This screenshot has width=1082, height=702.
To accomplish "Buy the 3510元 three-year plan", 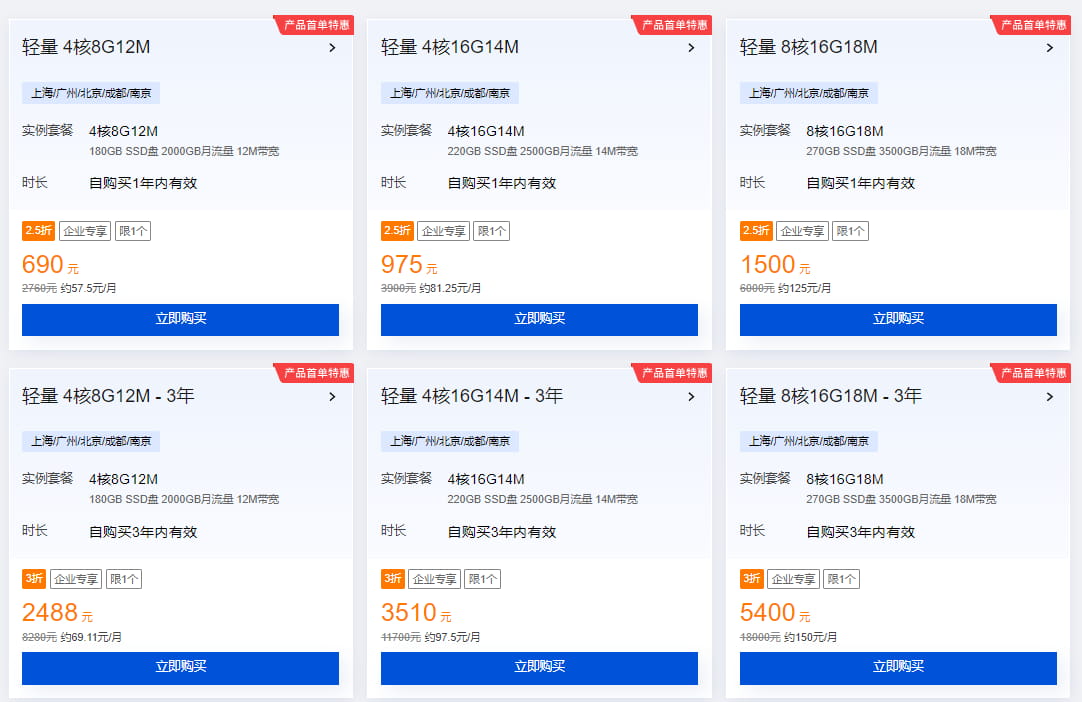I will point(539,667).
